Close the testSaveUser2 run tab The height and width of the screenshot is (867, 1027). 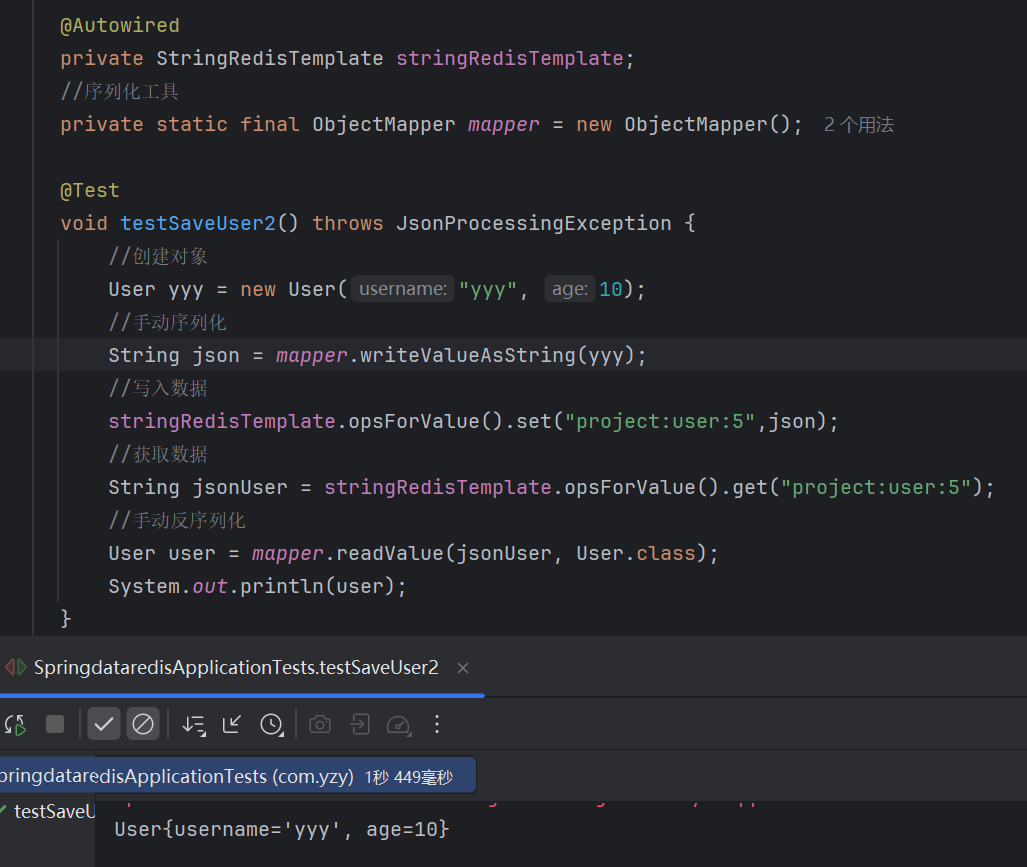click(x=463, y=668)
